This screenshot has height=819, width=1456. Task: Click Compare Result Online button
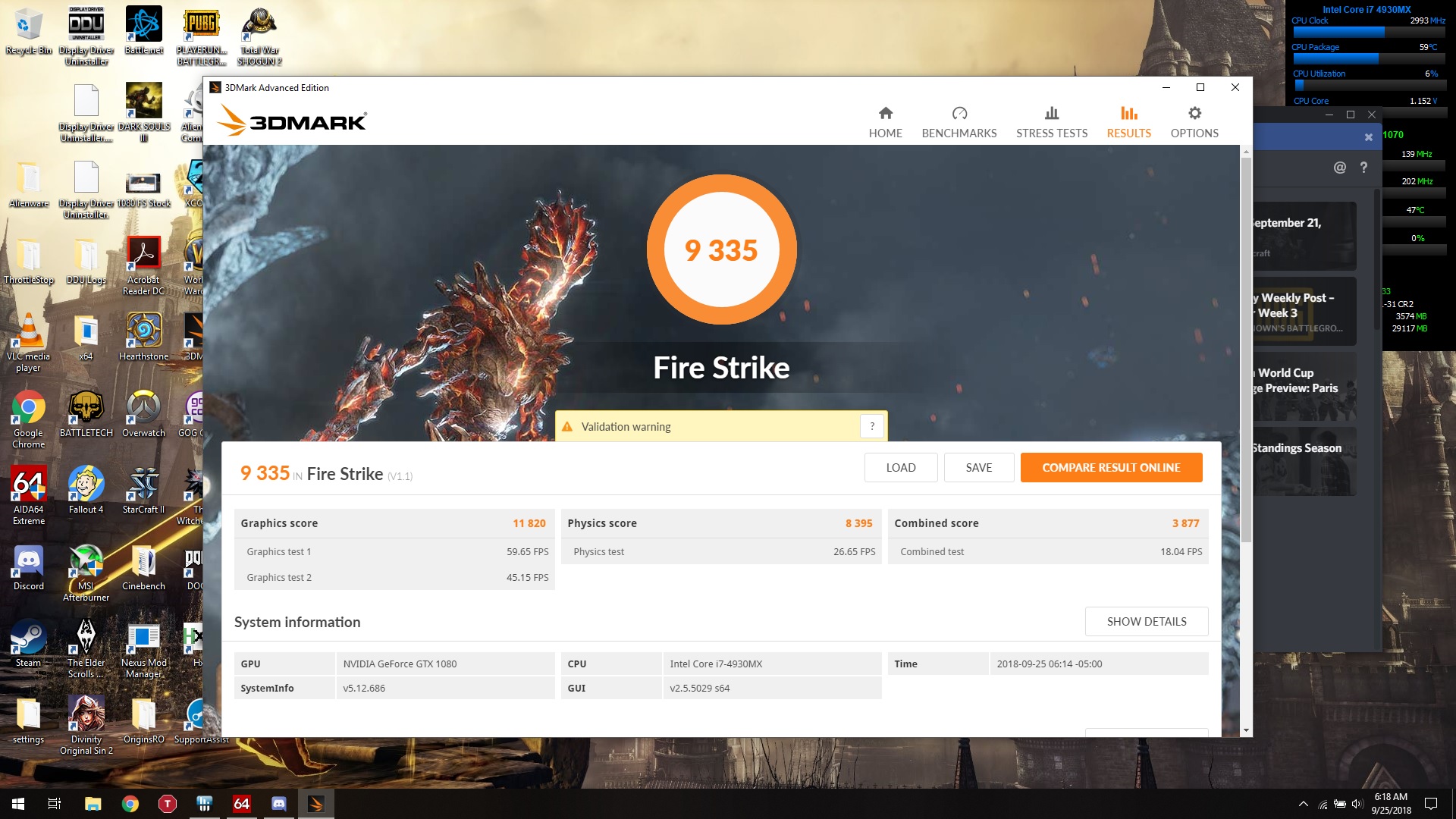coord(1111,467)
